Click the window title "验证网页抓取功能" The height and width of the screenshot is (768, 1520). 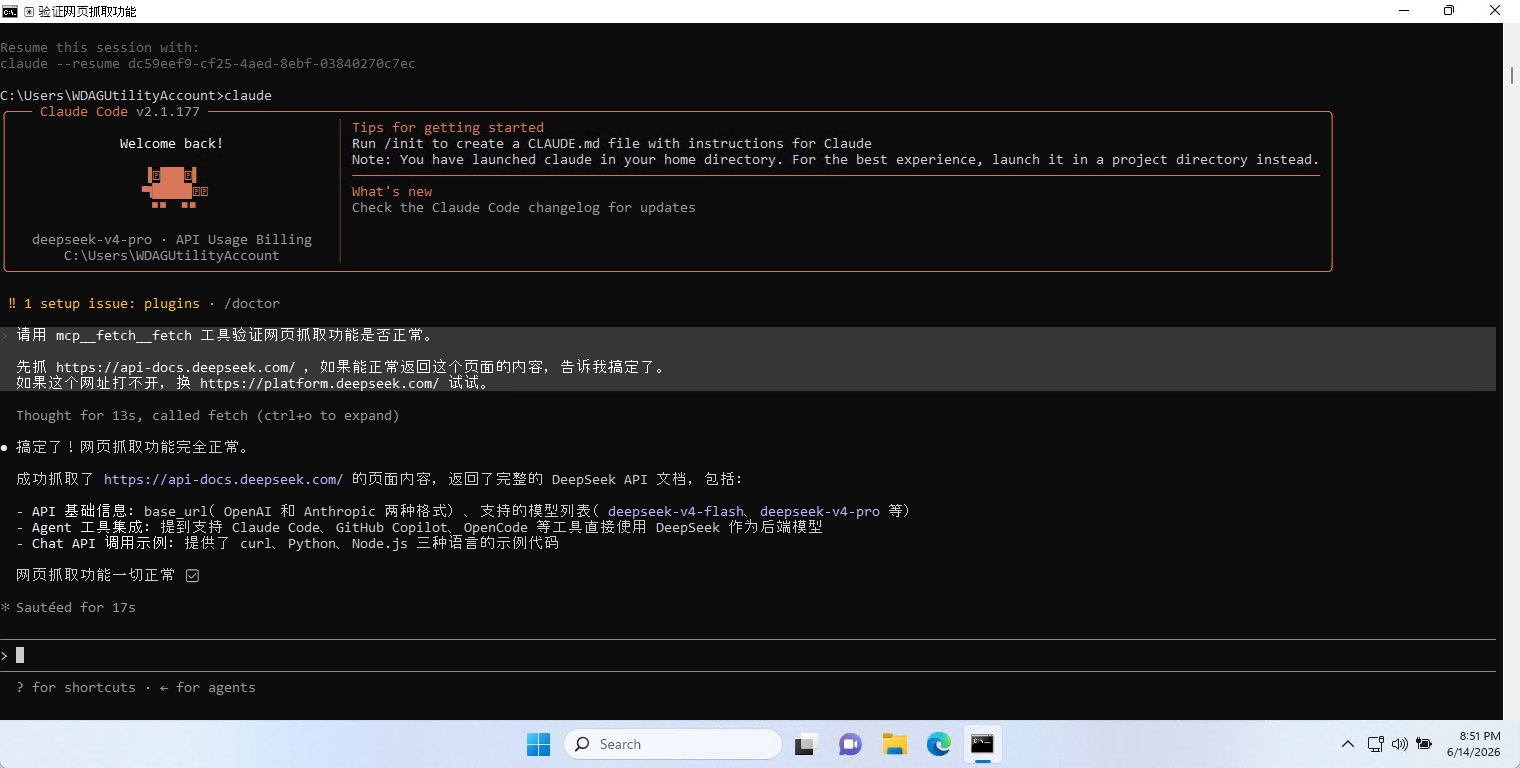pos(87,11)
